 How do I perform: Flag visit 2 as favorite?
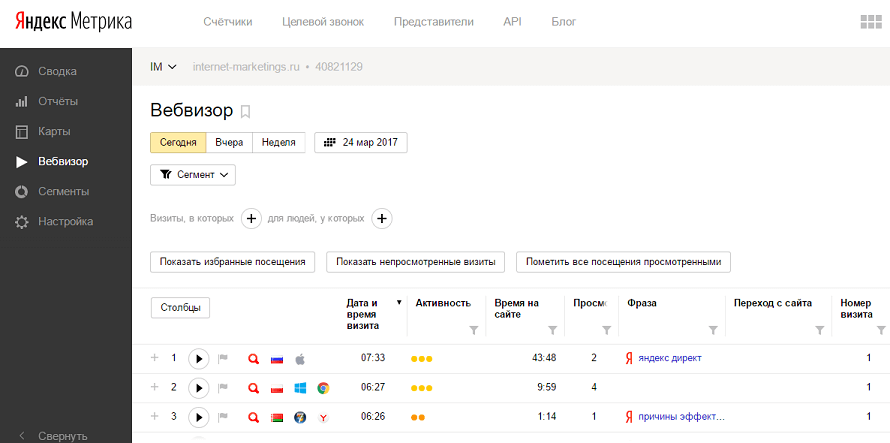point(223,387)
